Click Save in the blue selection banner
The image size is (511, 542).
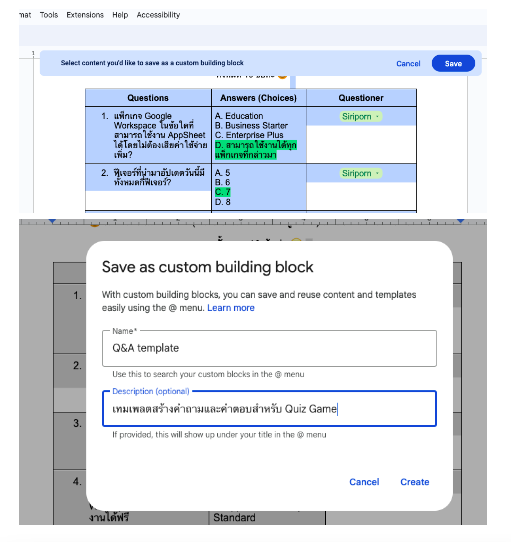453,64
